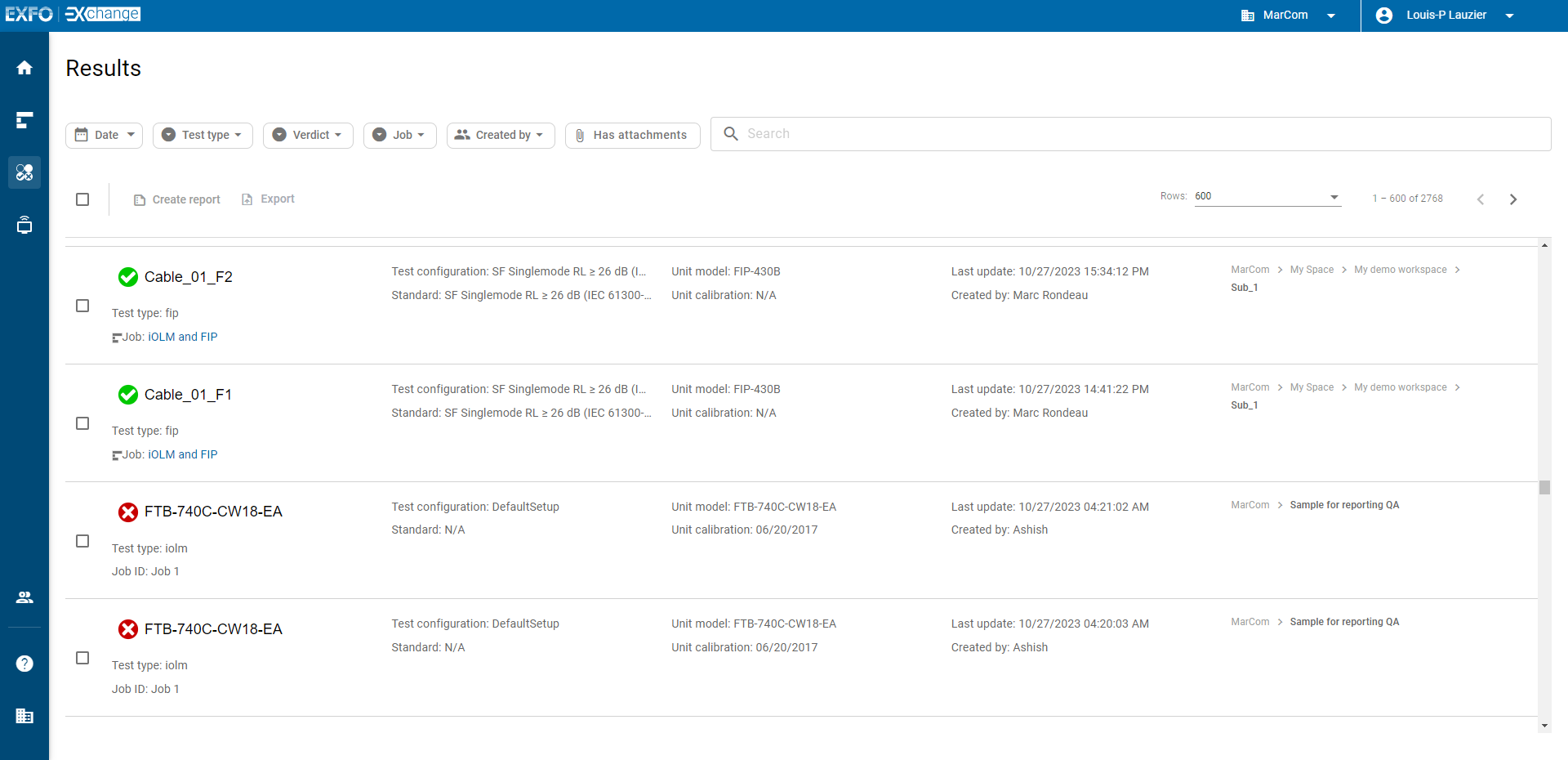Go to Home in the sidebar
Viewport: 1568px width, 760px height.
point(24,68)
